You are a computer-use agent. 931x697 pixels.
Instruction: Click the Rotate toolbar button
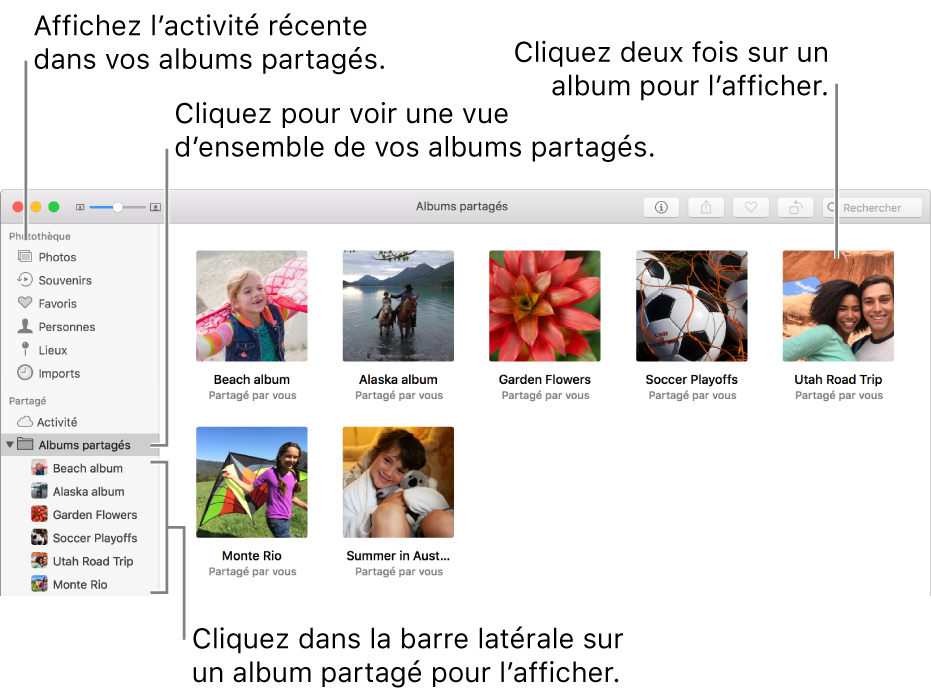pyautogui.click(x=796, y=207)
